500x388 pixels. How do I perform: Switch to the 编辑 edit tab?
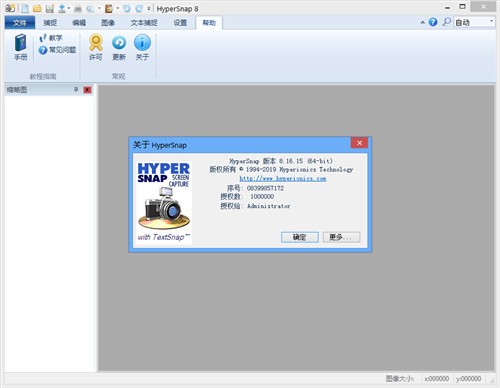[79, 22]
